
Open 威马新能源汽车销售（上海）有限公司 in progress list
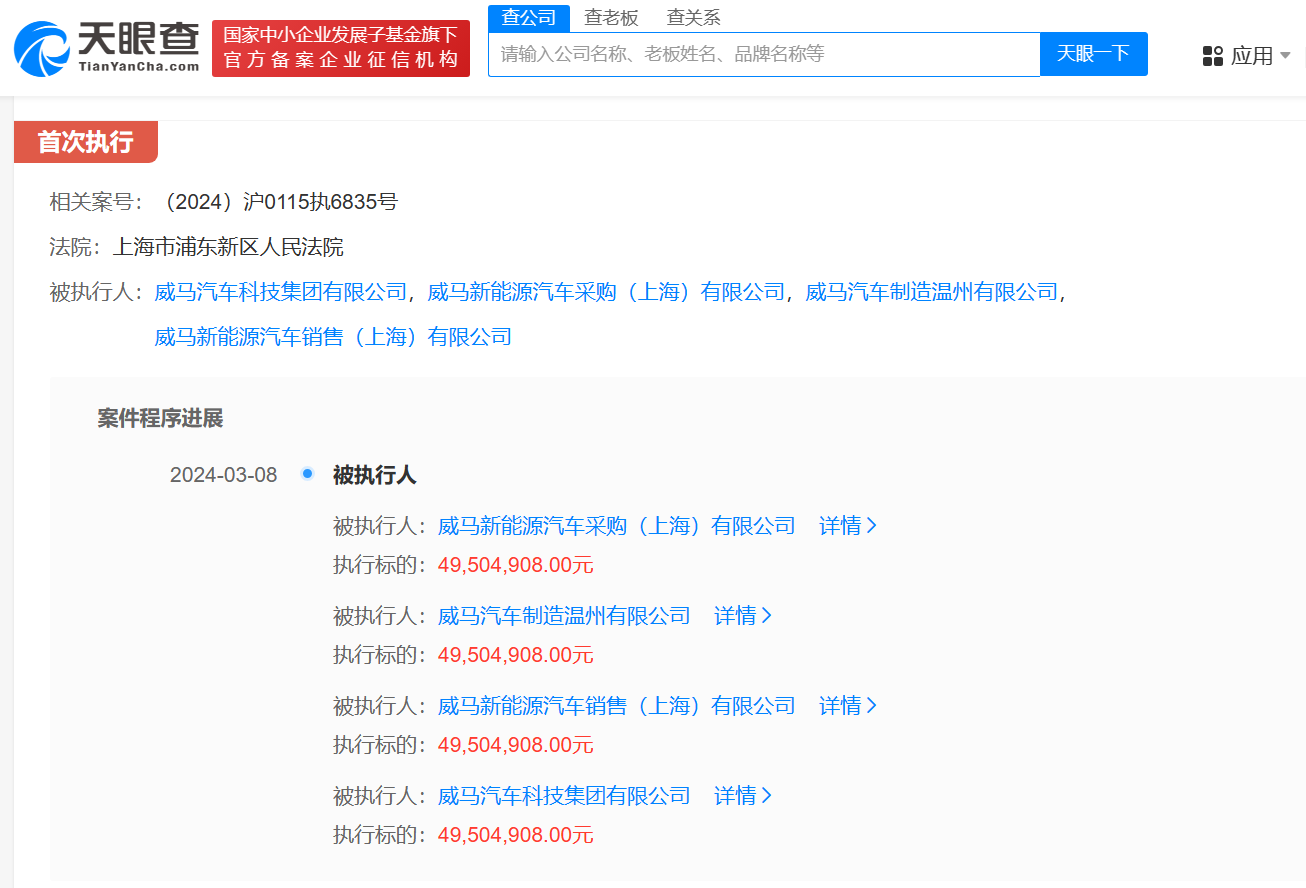coord(617,706)
